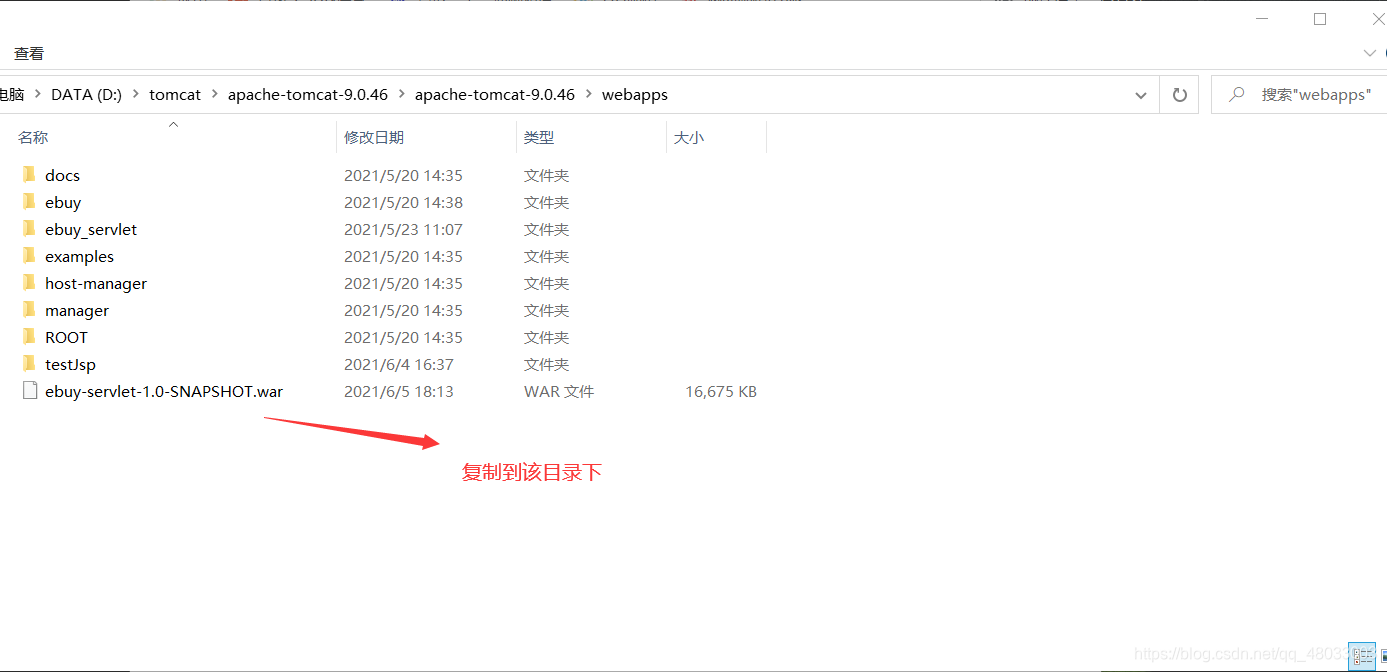The image size is (1387, 672).
Task: Navigate to tomcat breadcrumb
Action: pos(175,95)
